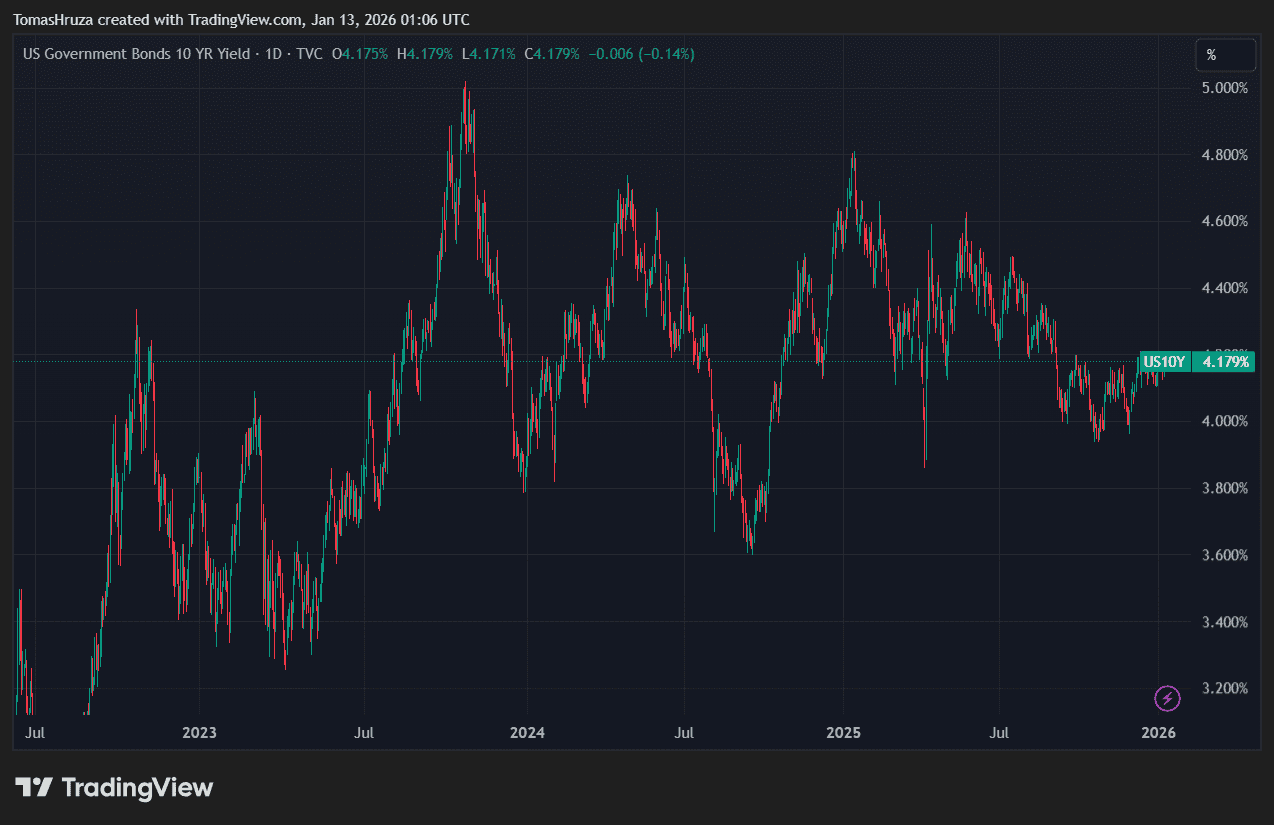The width and height of the screenshot is (1274, 825).
Task: Click the US10Y symbol tag on price axis
Action: coord(1164,362)
